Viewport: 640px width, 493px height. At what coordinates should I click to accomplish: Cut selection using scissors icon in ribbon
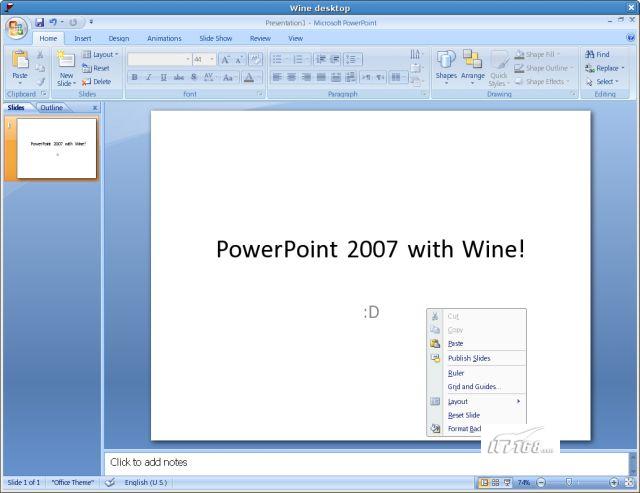40,55
